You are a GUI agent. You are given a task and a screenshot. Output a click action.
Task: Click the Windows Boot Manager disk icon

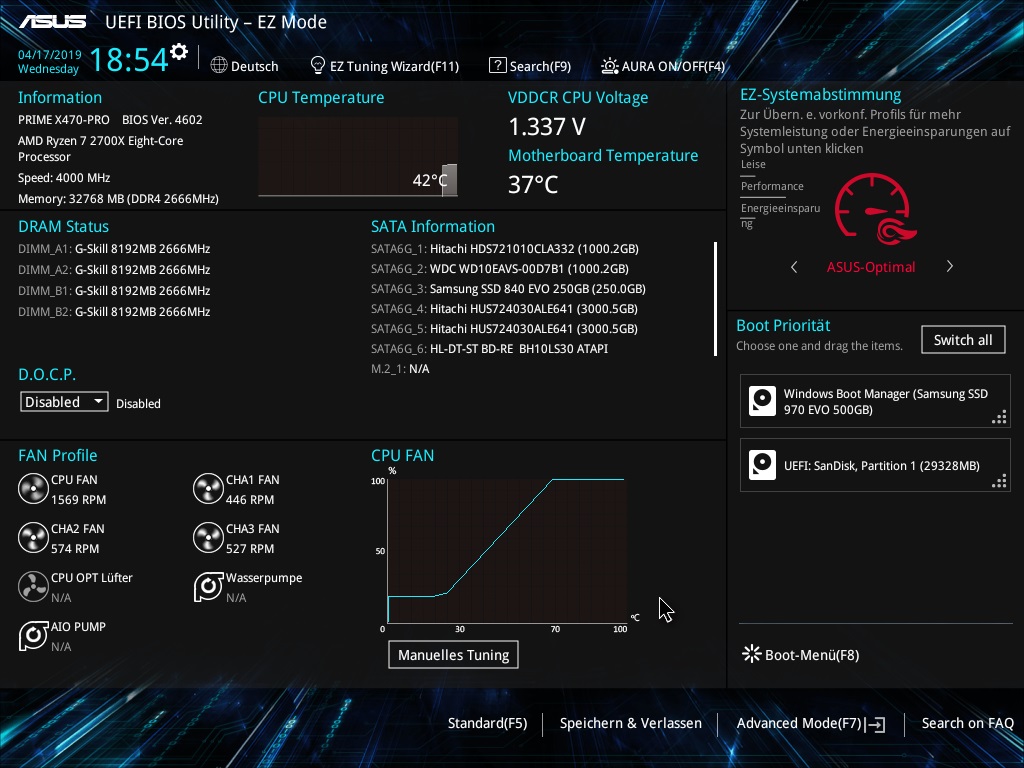coord(762,401)
